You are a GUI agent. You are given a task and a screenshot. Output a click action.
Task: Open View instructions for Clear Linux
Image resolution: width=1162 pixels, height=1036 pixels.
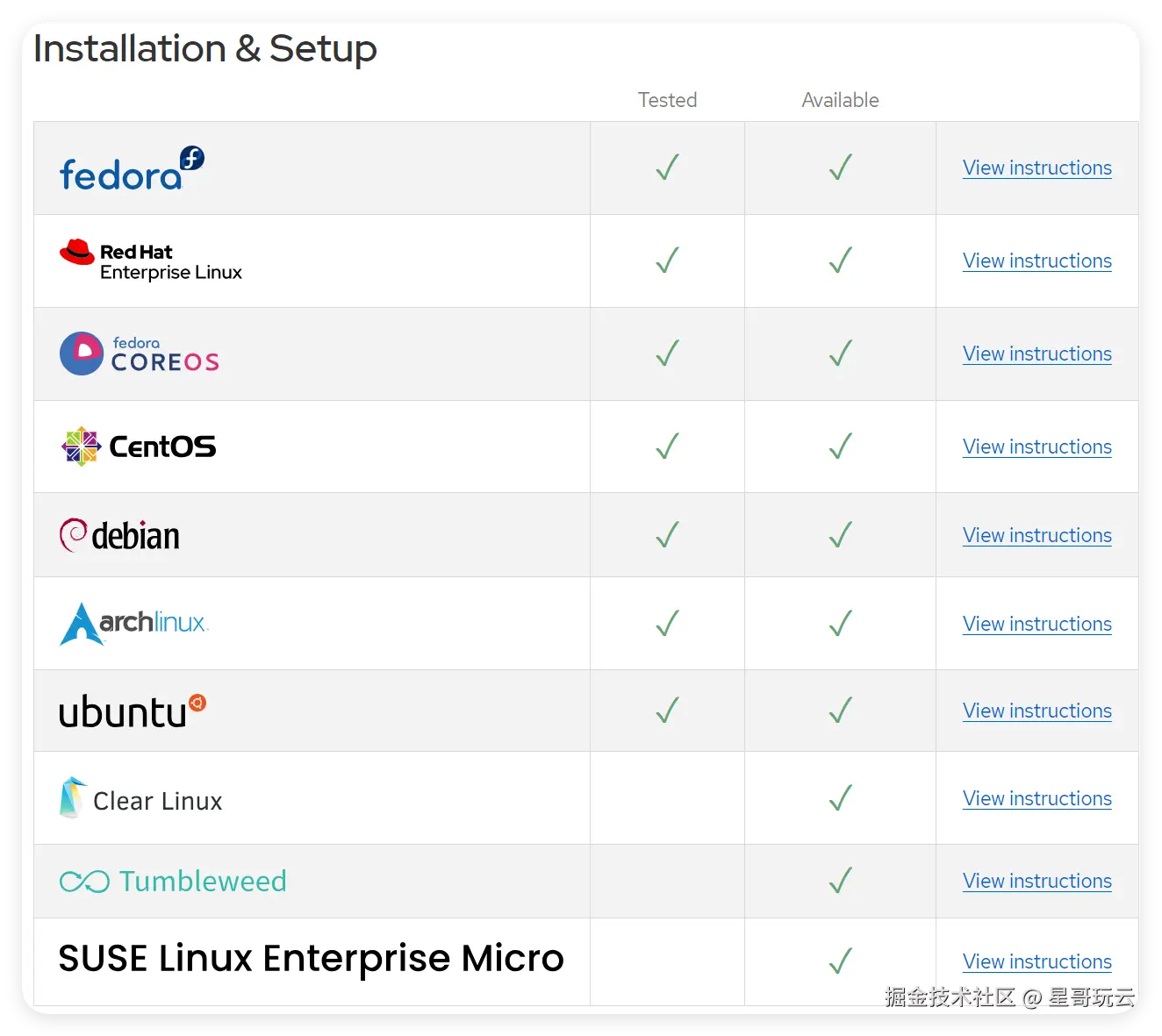point(1036,798)
